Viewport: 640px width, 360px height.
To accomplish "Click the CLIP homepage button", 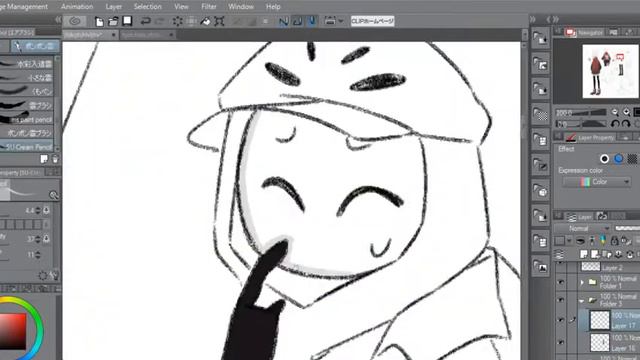I will coord(373,21).
